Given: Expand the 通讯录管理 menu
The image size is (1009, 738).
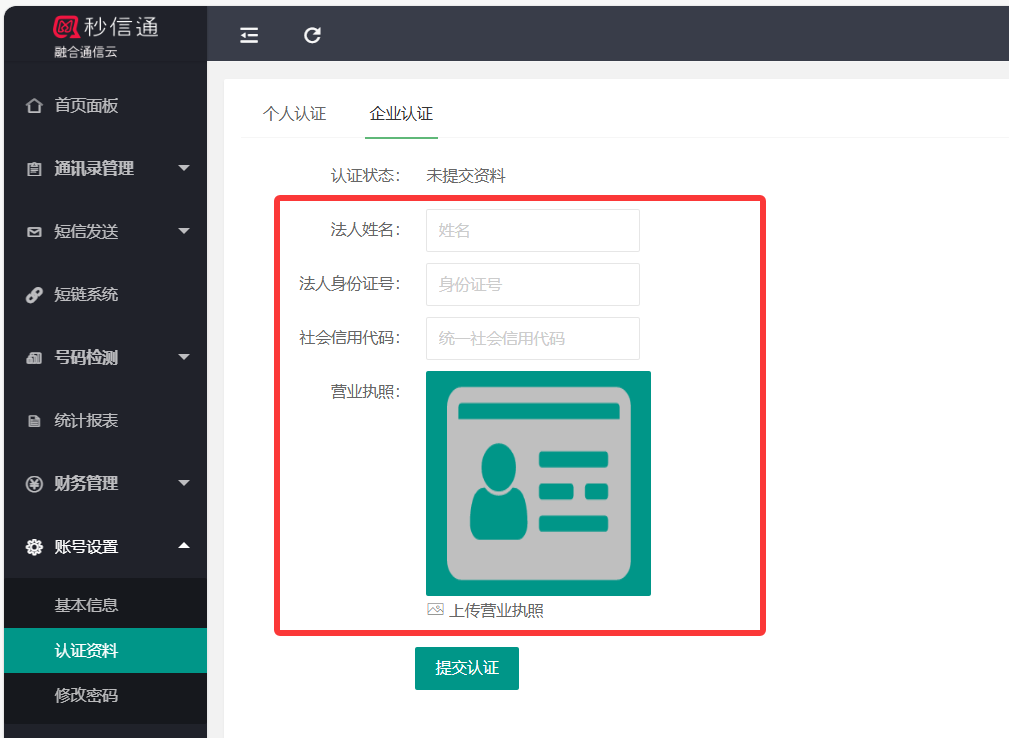Looking at the screenshot, I should click(x=184, y=169).
